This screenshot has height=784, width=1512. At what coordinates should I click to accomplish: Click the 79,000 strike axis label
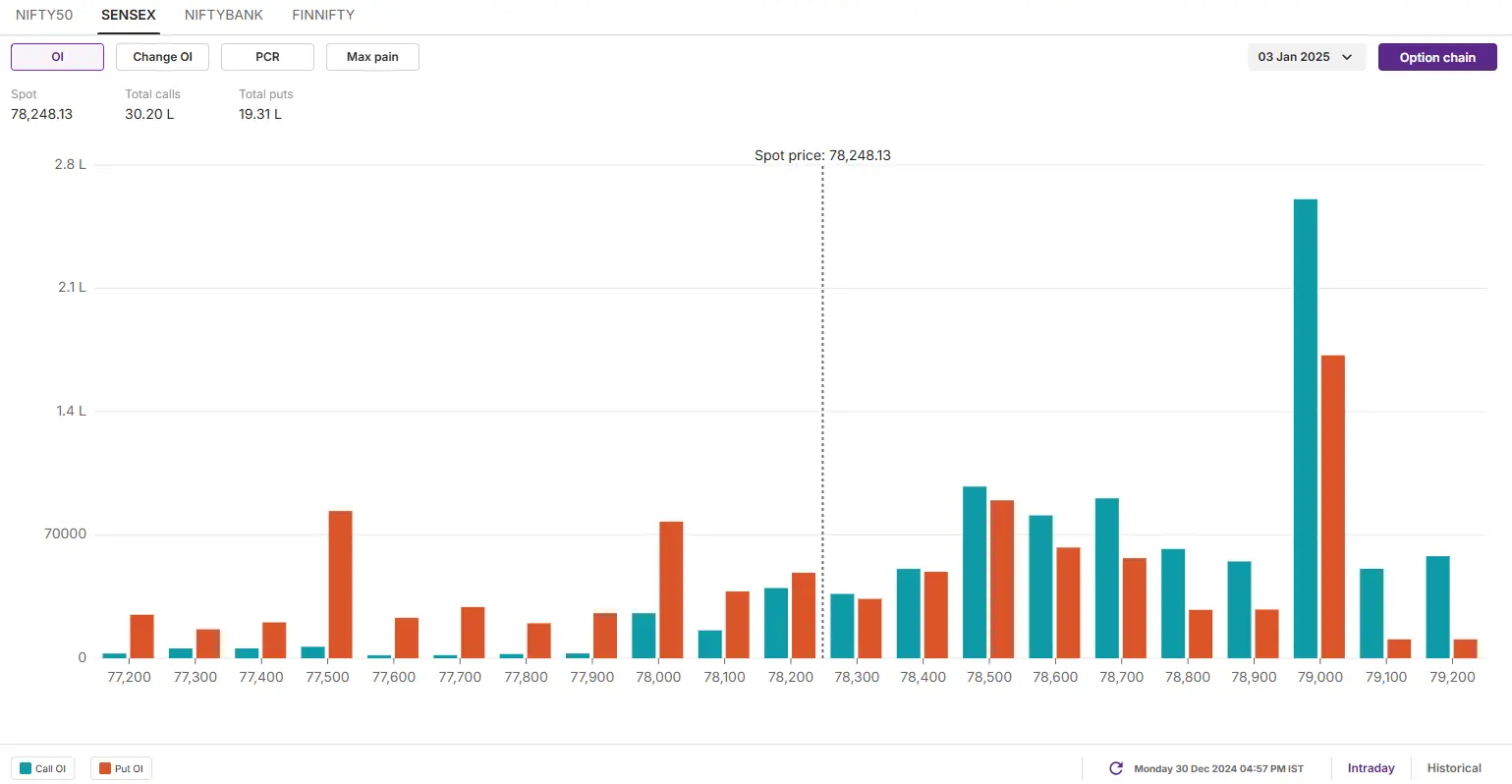click(1319, 677)
